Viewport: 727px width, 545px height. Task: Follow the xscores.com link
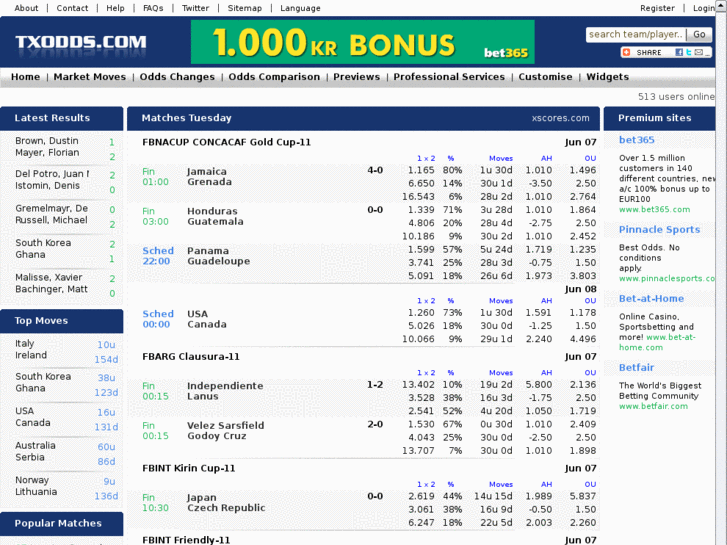pos(561,118)
